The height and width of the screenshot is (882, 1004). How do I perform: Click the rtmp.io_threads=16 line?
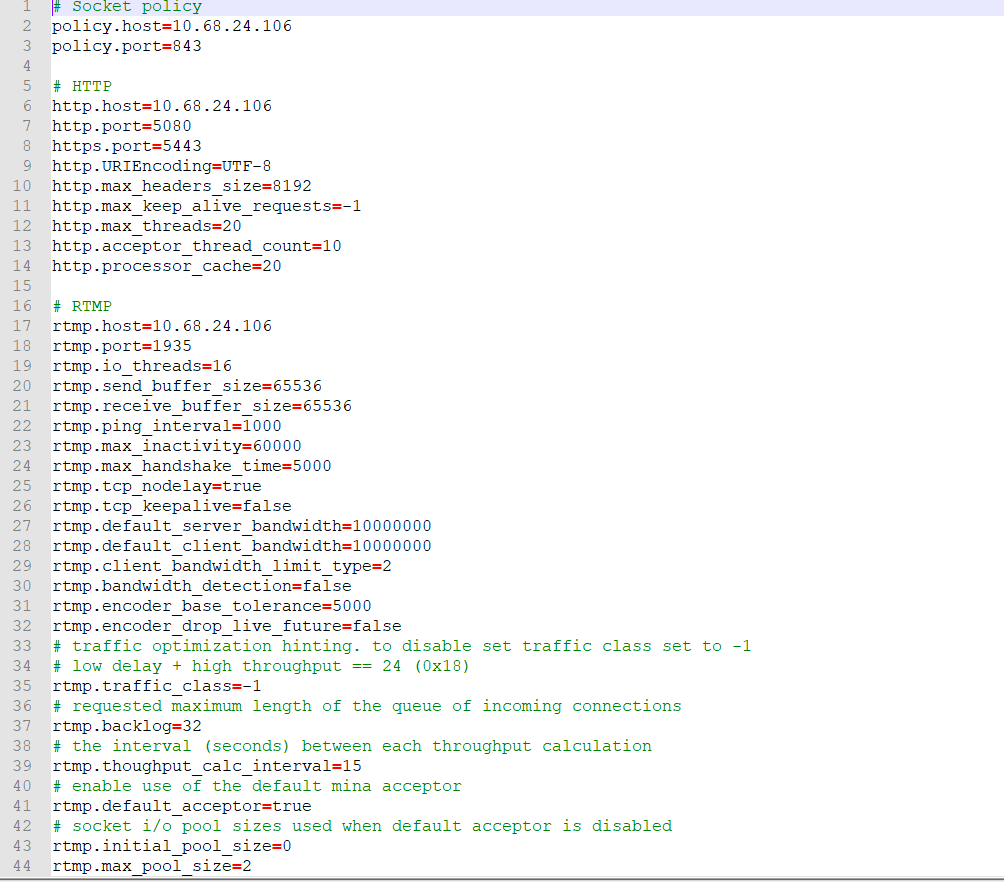[142, 366]
